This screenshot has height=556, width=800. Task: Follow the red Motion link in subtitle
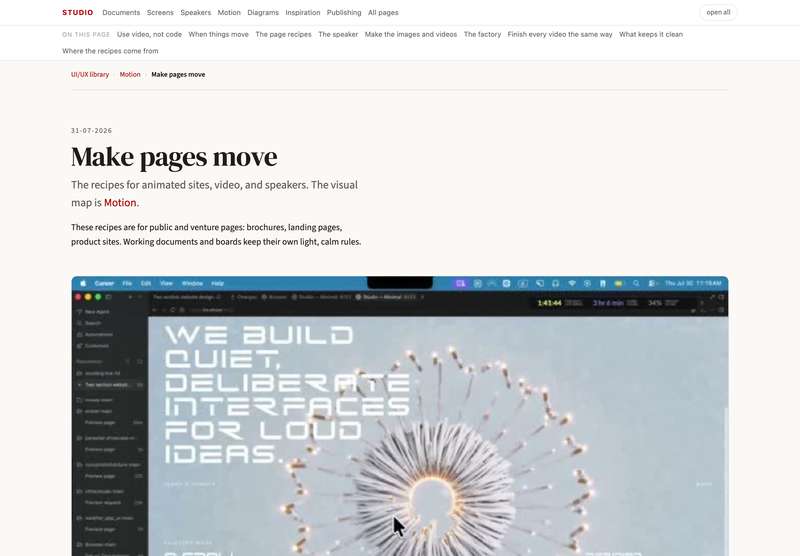[x=120, y=203]
